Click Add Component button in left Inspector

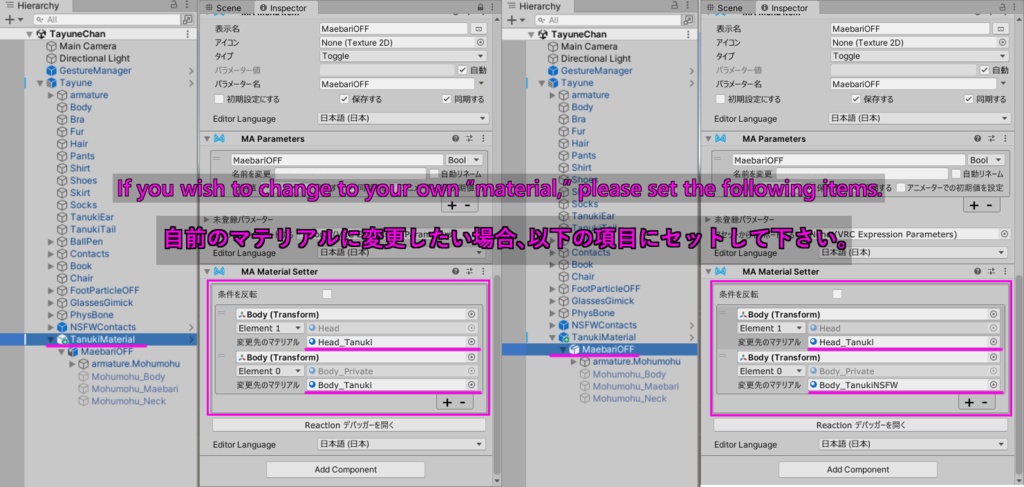pos(345,469)
